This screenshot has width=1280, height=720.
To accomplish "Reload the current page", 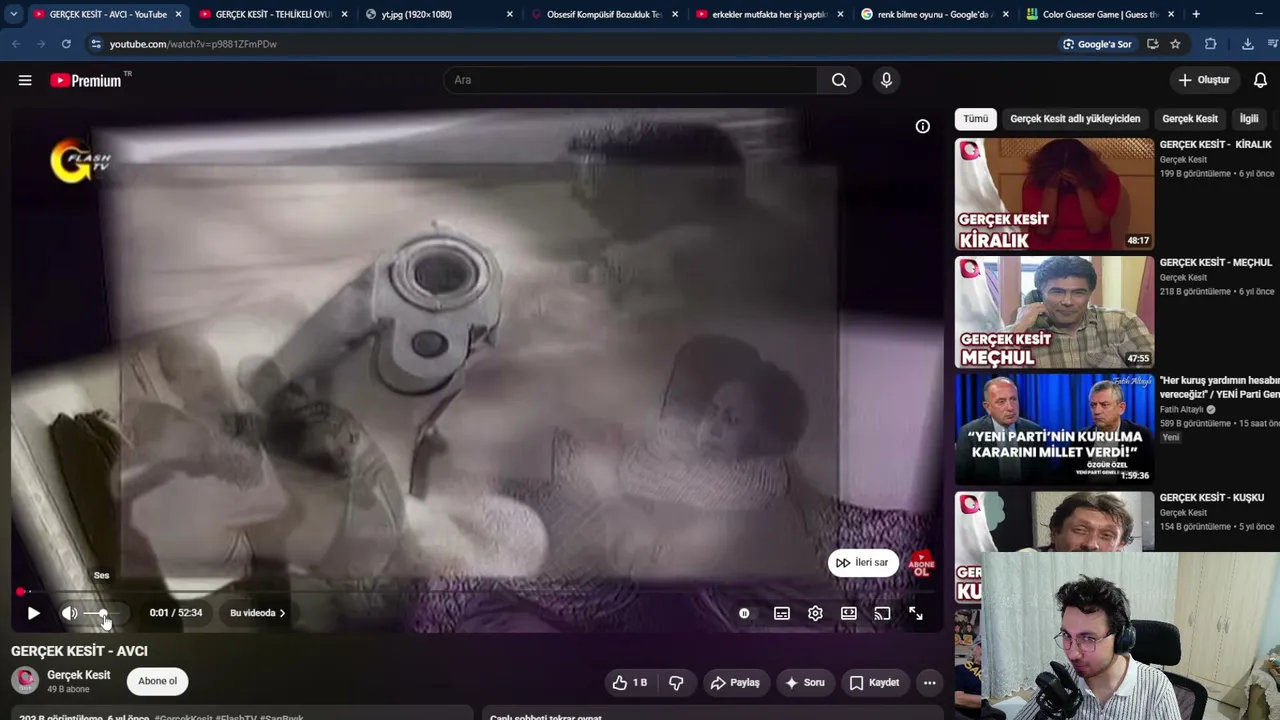I will click(x=66, y=44).
